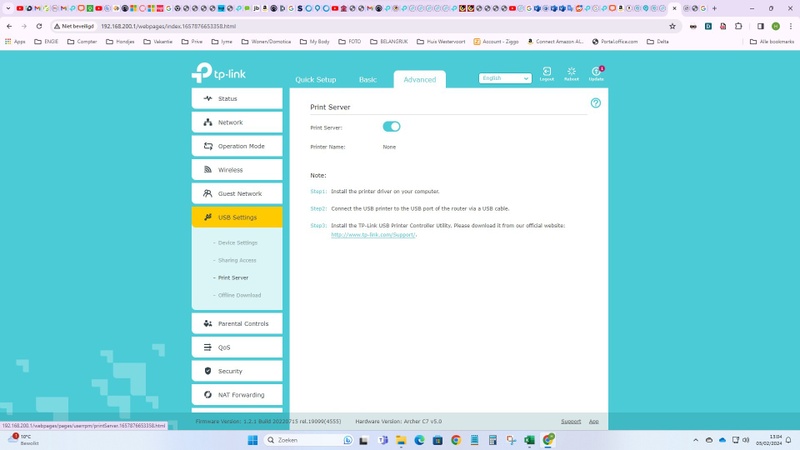Click the Reboot icon
The width and height of the screenshot is (800, 450).
click(x=571, y=73)
